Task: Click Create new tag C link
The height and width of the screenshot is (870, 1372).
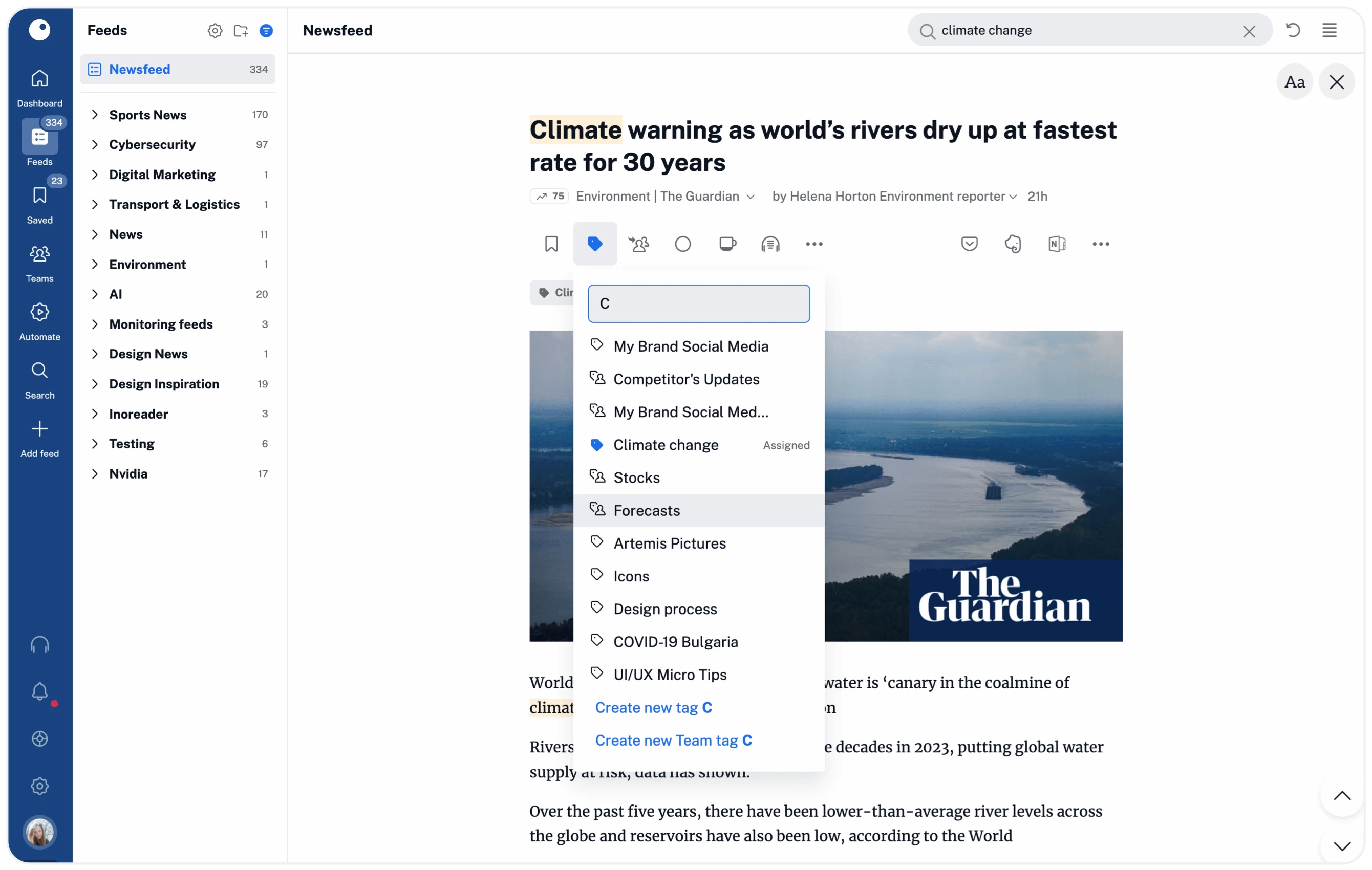Action: [x=654, y=708]
